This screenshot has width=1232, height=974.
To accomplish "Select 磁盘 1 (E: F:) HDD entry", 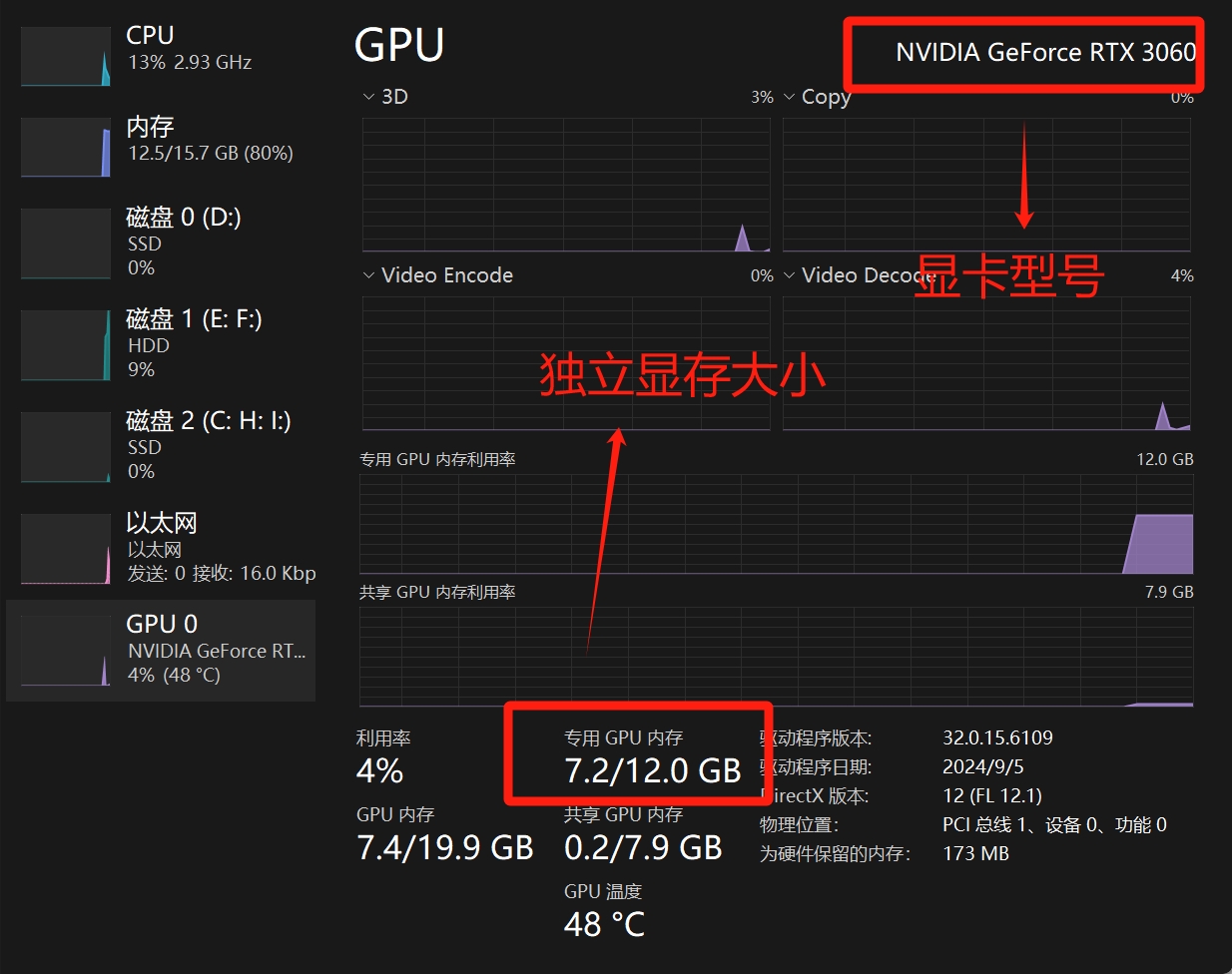I will pyautogui.click(x=194, y=343).
